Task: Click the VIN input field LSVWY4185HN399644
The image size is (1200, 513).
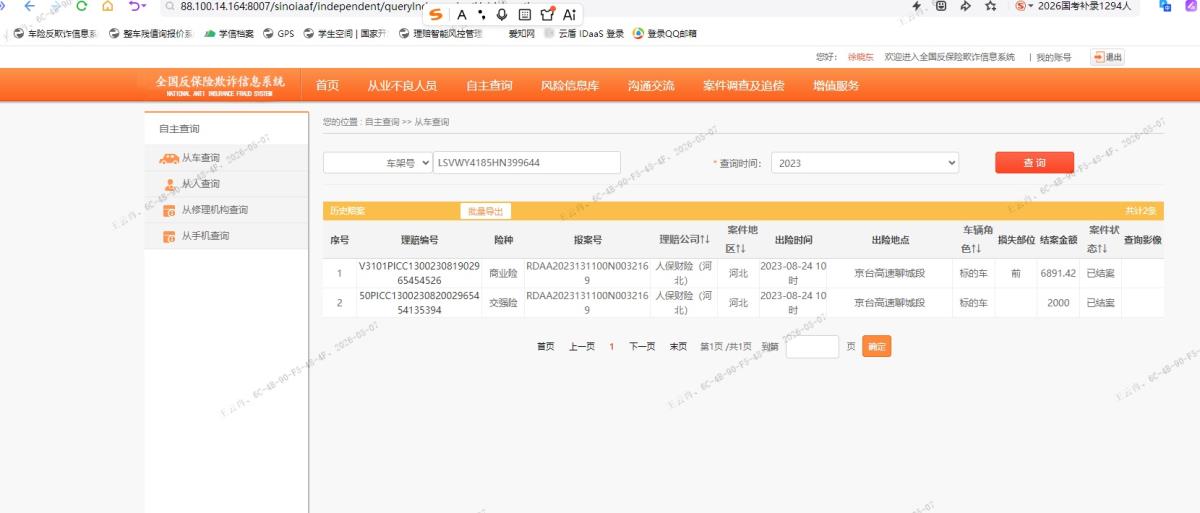Action: [x=527, y=162]
